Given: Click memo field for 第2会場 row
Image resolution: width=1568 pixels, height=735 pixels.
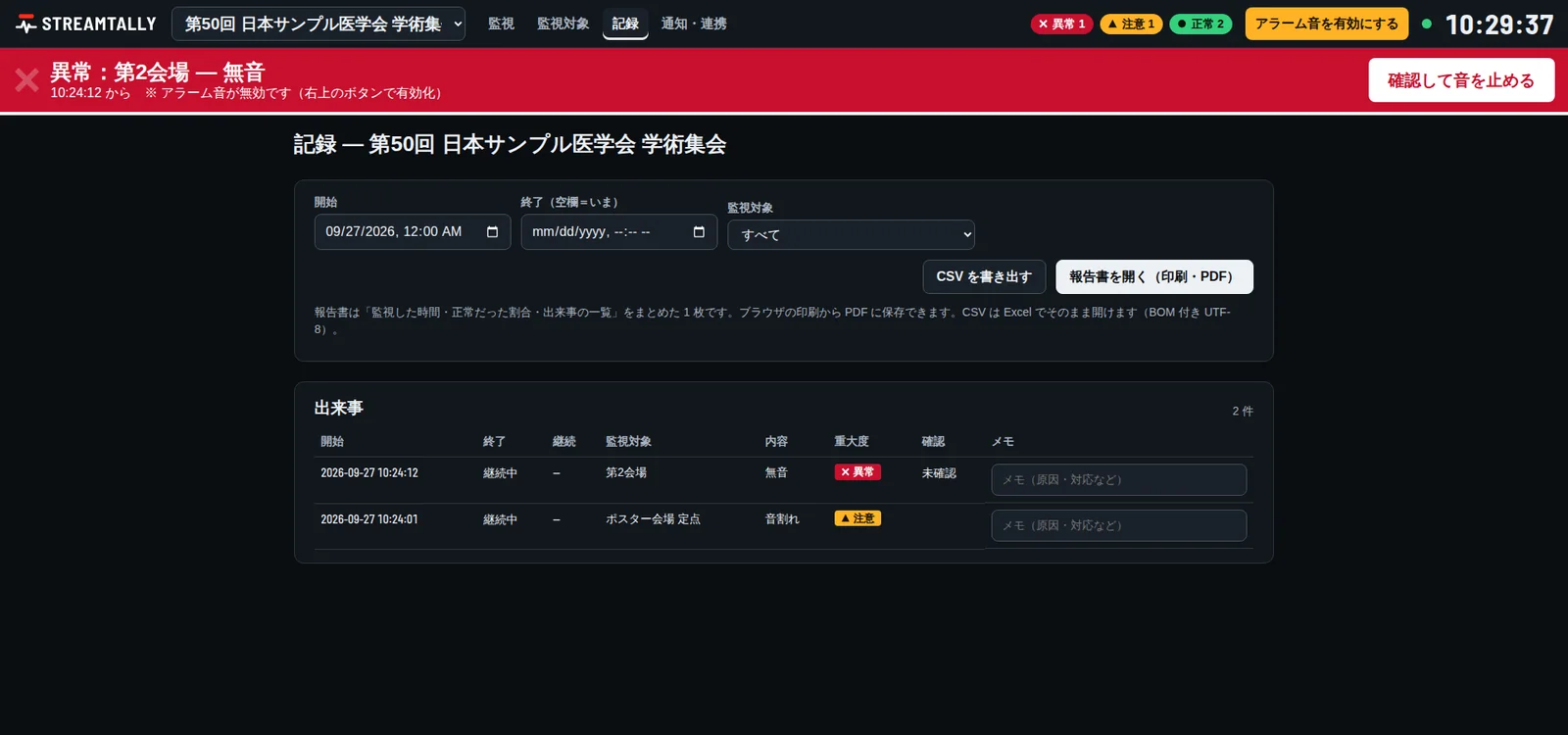Looking at the screenshot, I should [1119, 480].
